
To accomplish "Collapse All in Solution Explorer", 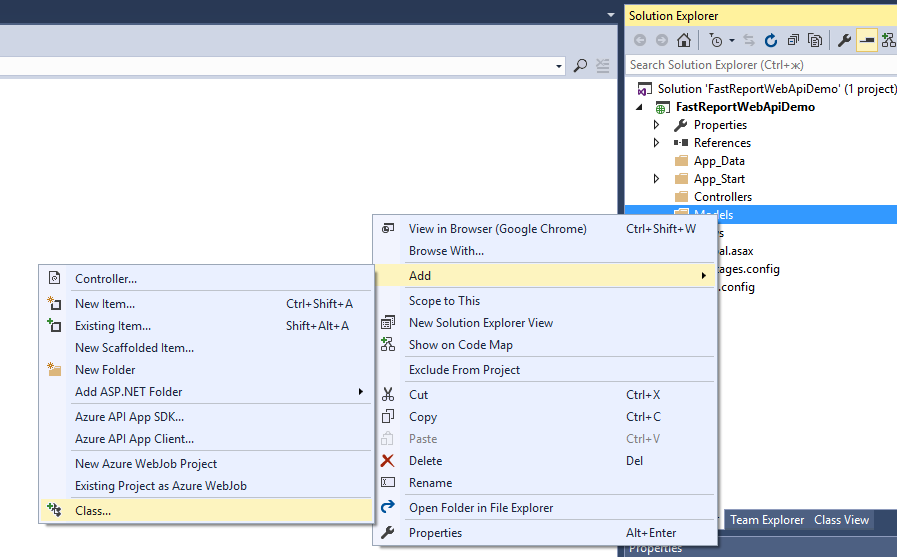I will (x=793, y=40).
